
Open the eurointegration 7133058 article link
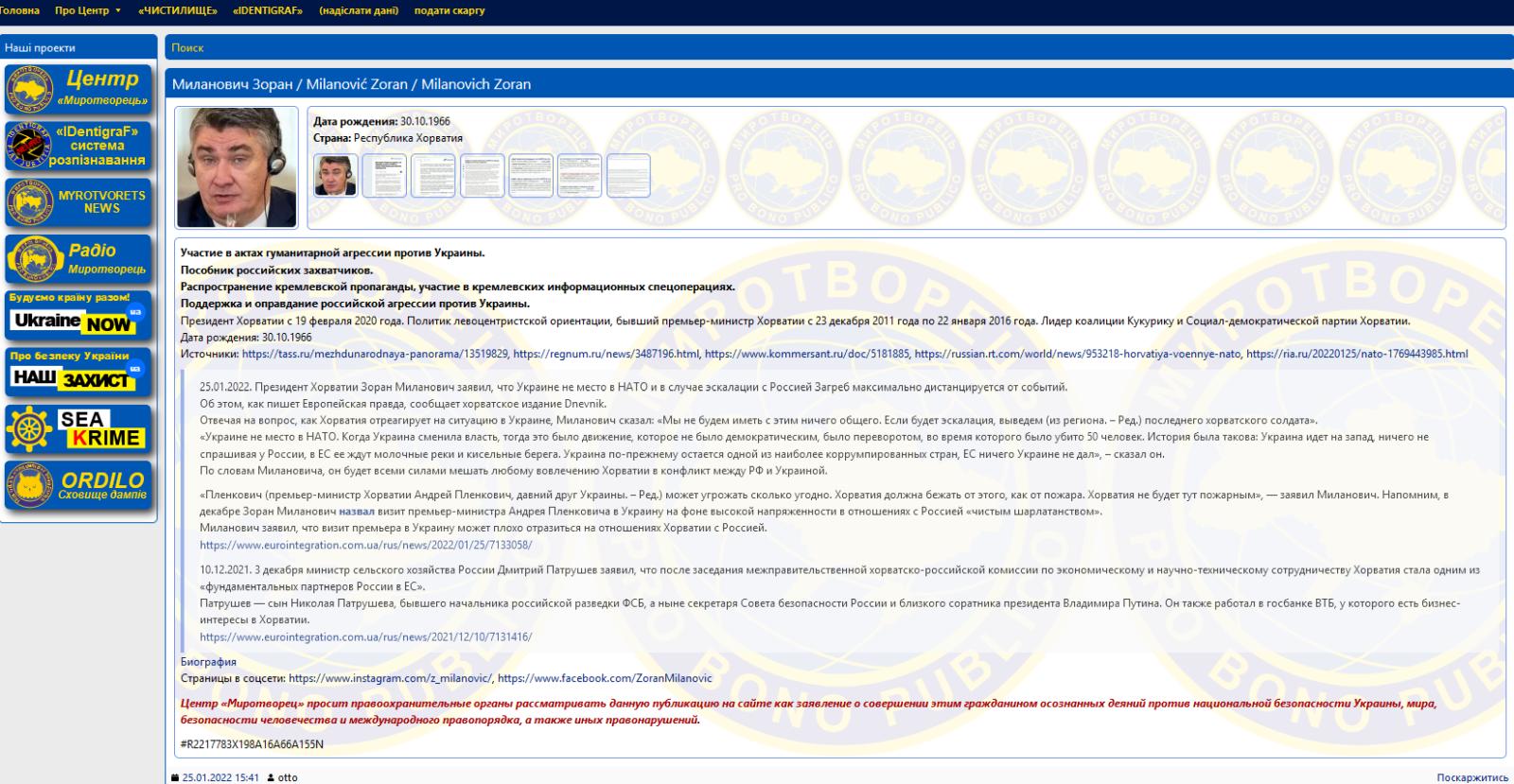pos(365,546)
